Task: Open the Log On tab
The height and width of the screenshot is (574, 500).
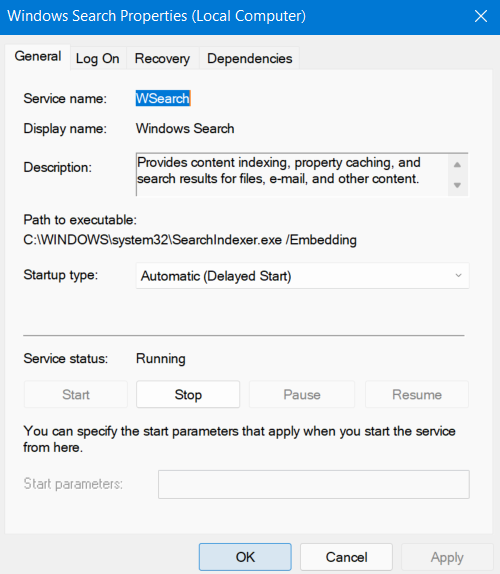Action: coord(97,59)
